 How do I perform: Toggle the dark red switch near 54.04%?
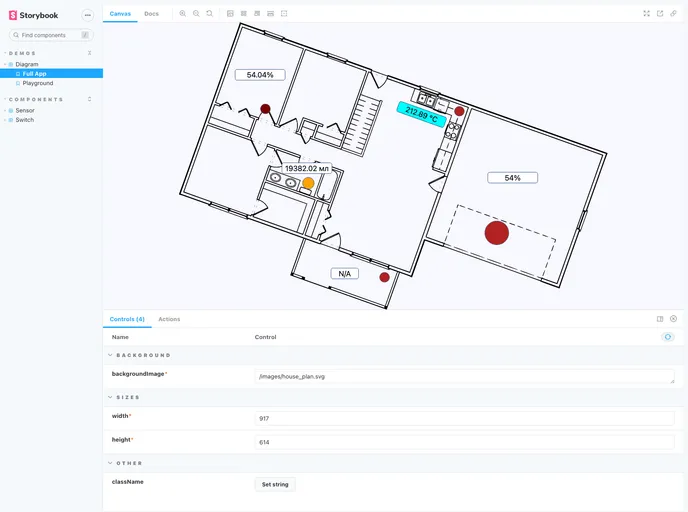coord(265,108)
